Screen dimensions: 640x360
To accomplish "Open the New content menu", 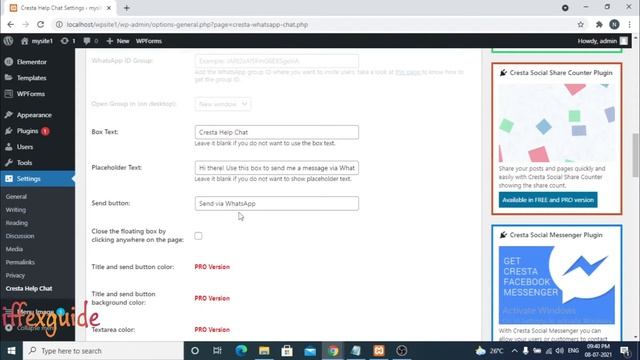I will click(x=118, y=41).
